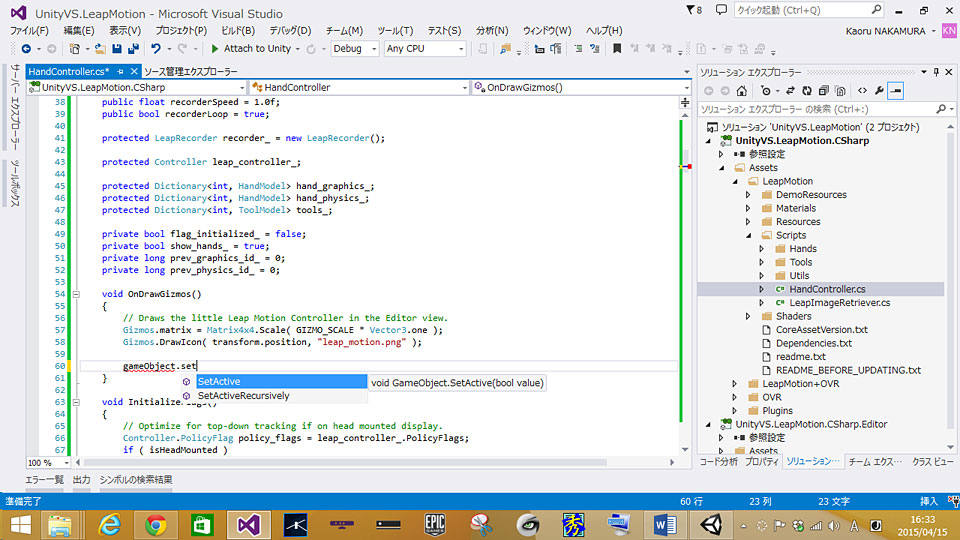Comment out selected lines toolbar icon
Image resolution: width=960 pixels, height=540 pixels.
tap(578, 48)
